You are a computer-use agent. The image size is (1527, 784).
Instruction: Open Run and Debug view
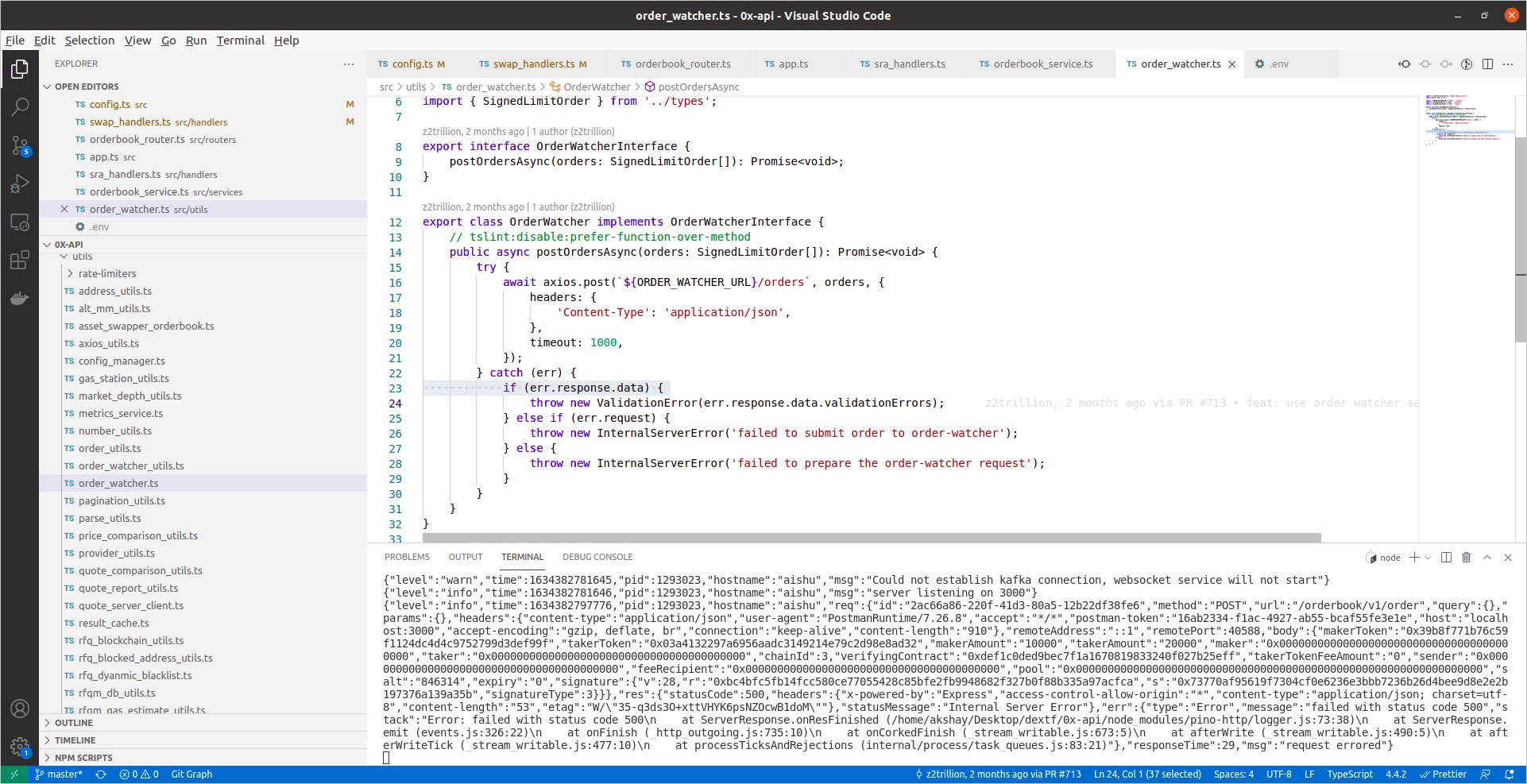click(20, 183)
